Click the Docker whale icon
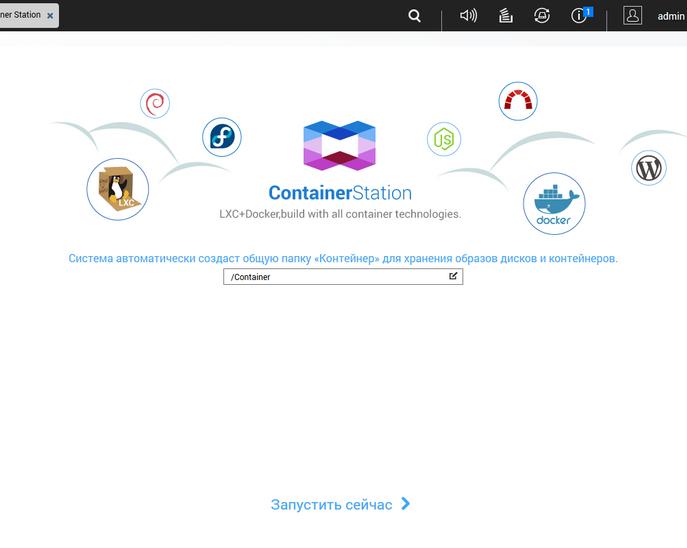Screen dimensions: 687x548 click(x=554, y=203)
